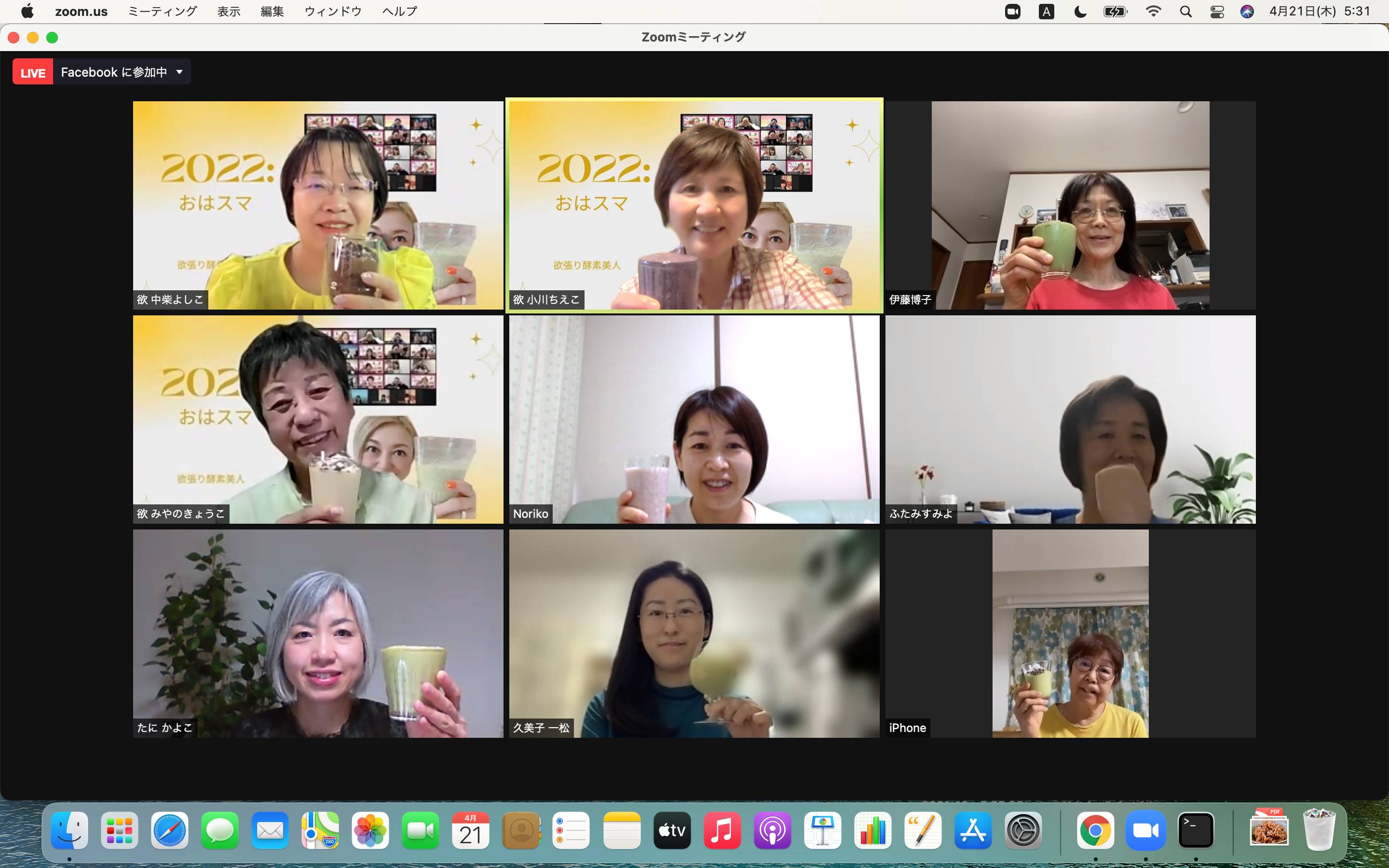This screenshot has height=868, width=1389.
Task: Open Zoom app in the Dock
Action: [1145, 831]
